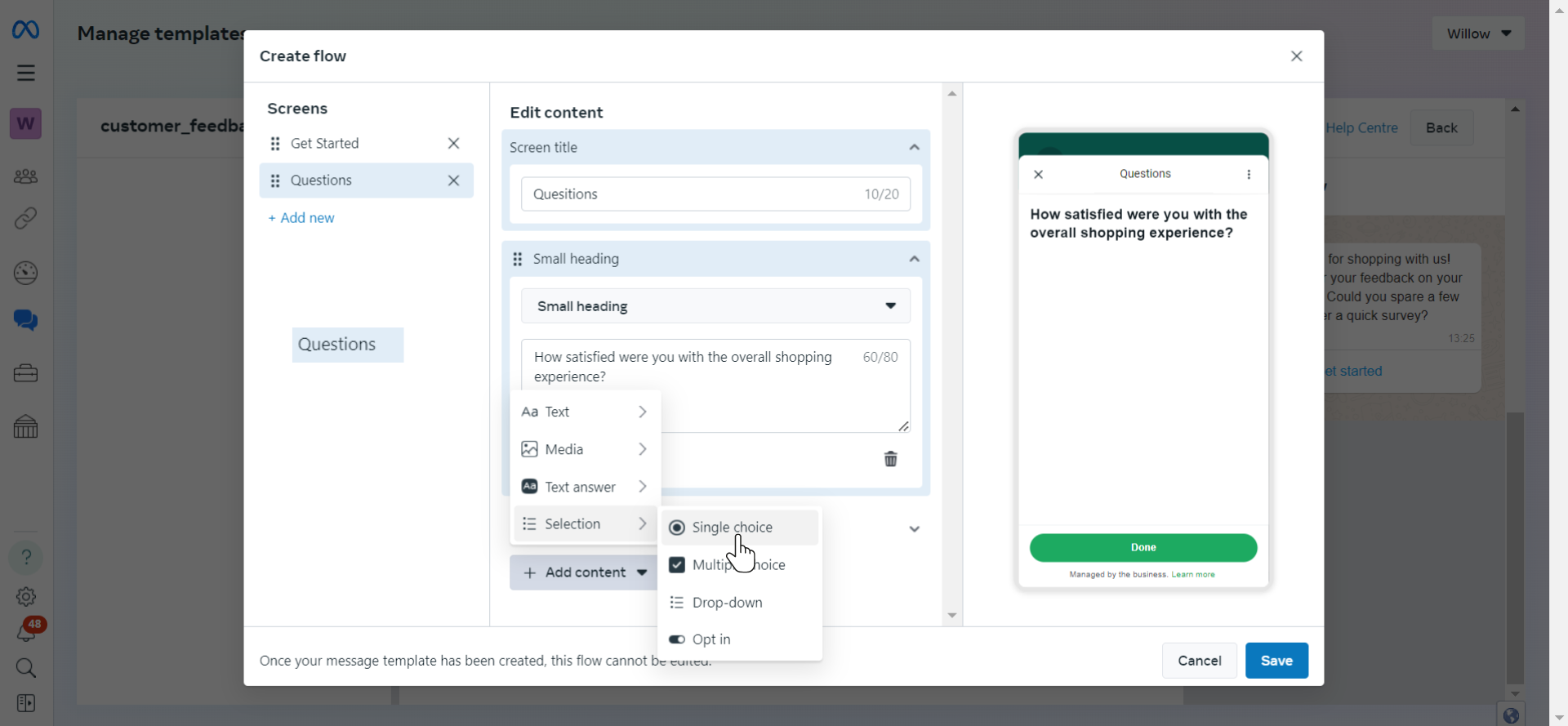Viewport: 1568px width, 726px height.
Task: Click the Save button
Action: tap(1276, 661)
